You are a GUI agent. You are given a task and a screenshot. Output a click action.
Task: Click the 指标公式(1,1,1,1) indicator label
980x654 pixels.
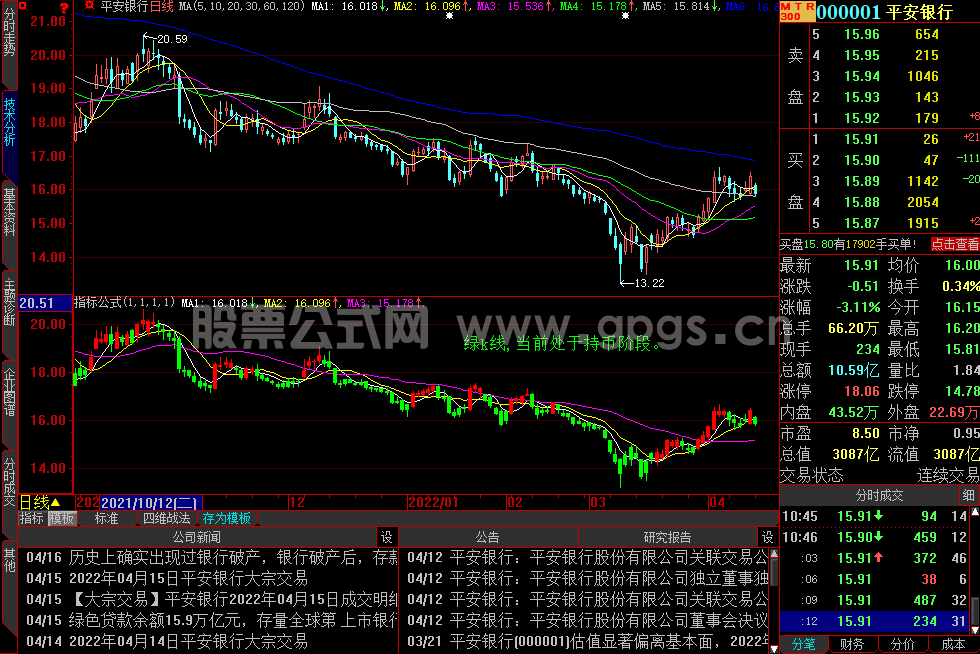point(125,303)
